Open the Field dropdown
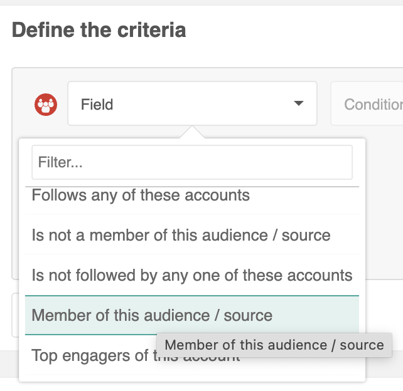This screenshot has width=403, height=391. point(192,104)
